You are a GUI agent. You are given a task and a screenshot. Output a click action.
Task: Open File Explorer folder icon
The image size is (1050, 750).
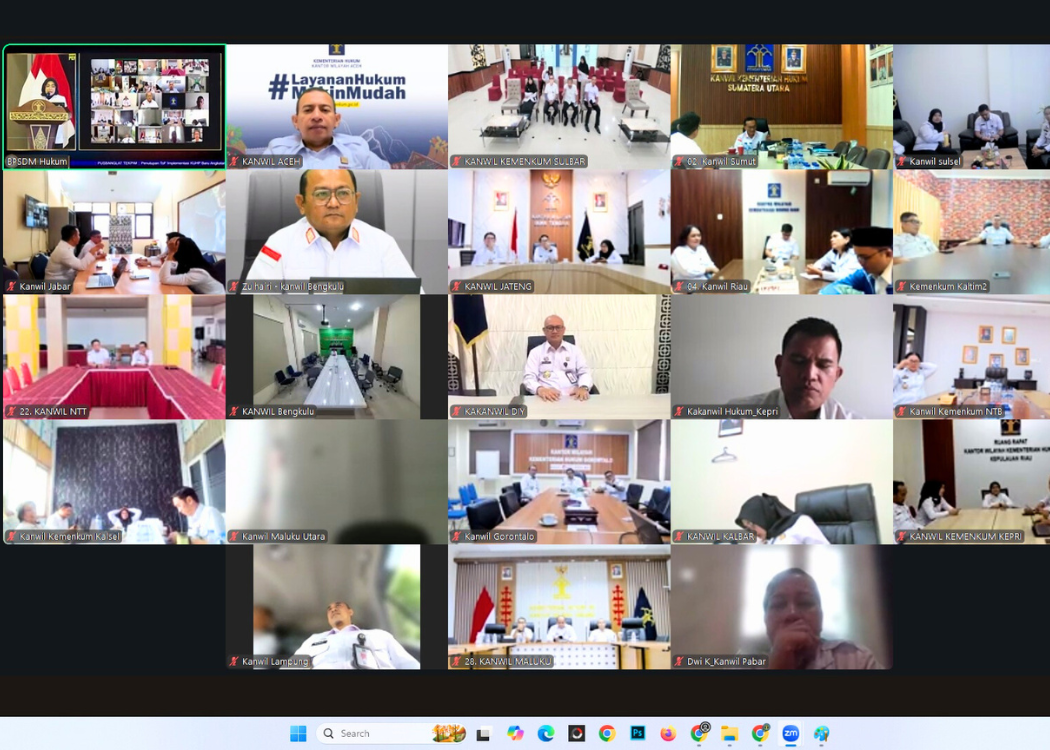click(x=729, y=733)
